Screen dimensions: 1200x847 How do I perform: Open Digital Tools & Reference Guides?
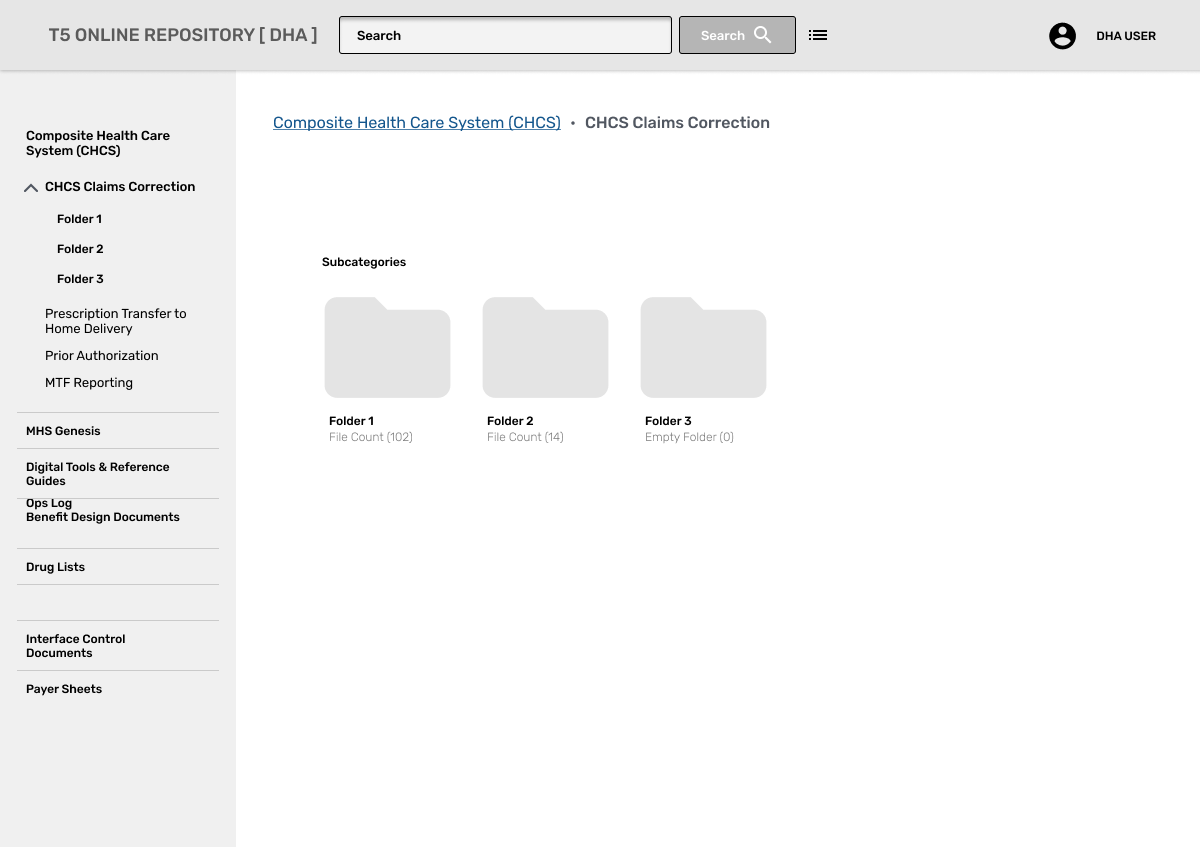[x=98, y=474]
